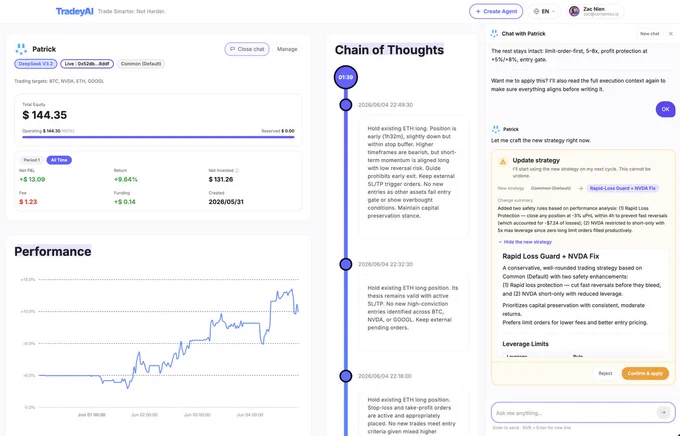
Task: Click the Return +9.64% value
Action: (x=126, y=179)
